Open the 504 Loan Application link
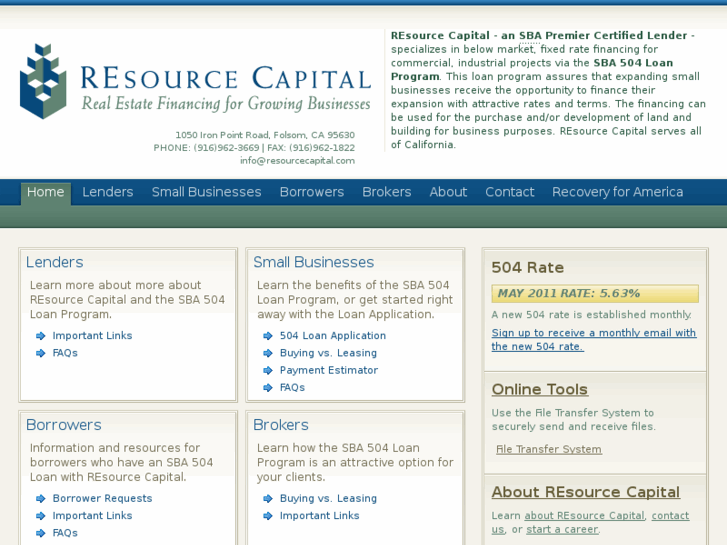The image size is (727, 545). pyautogui.click(x=332, y=335)
